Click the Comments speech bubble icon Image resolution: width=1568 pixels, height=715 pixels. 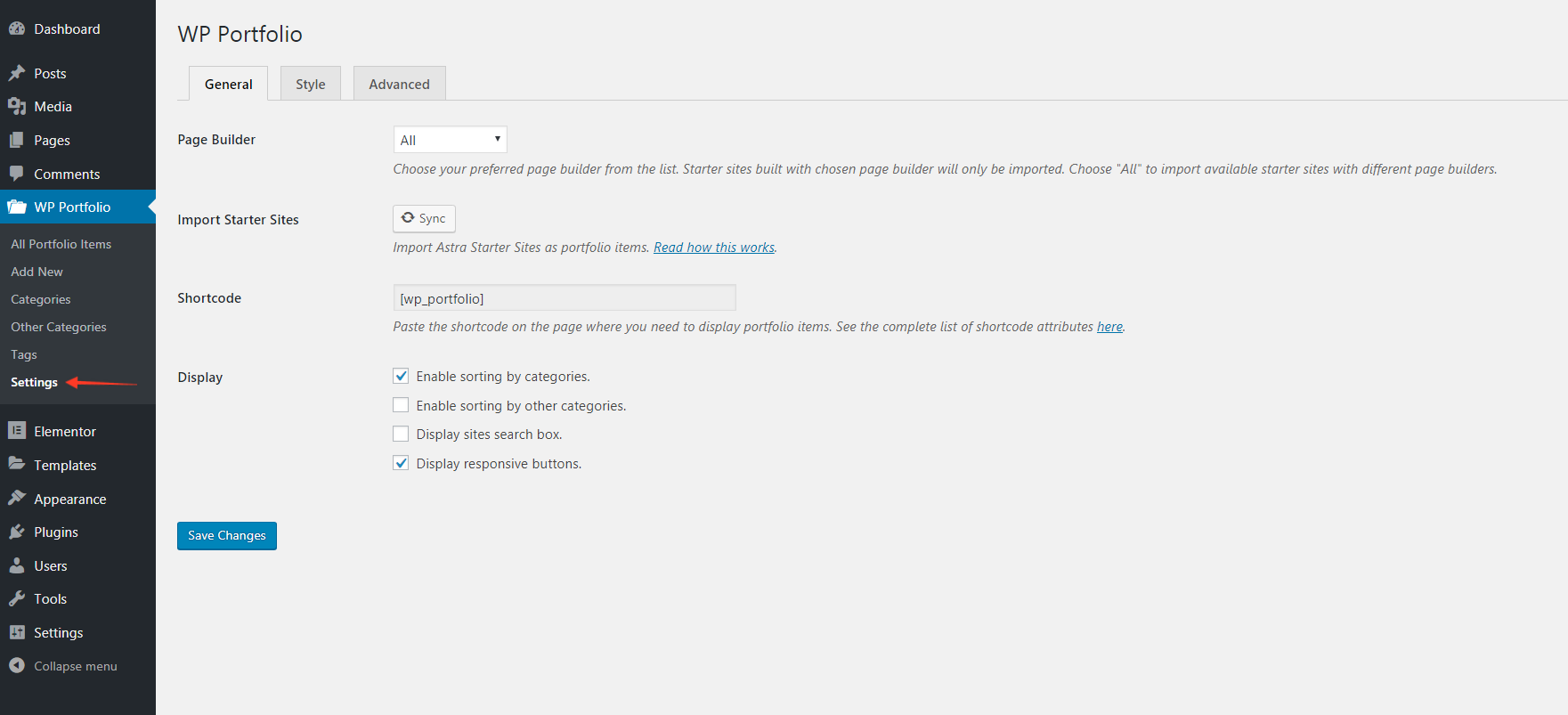[17, 174]
